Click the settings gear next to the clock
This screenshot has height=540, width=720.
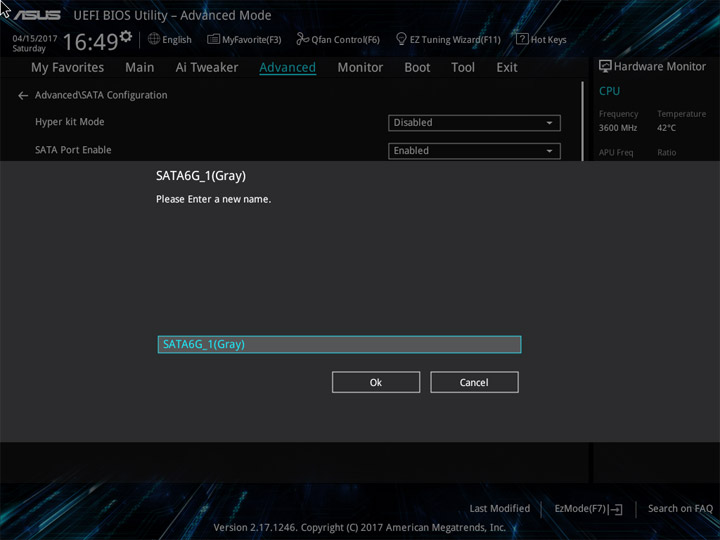pos(126,36)
